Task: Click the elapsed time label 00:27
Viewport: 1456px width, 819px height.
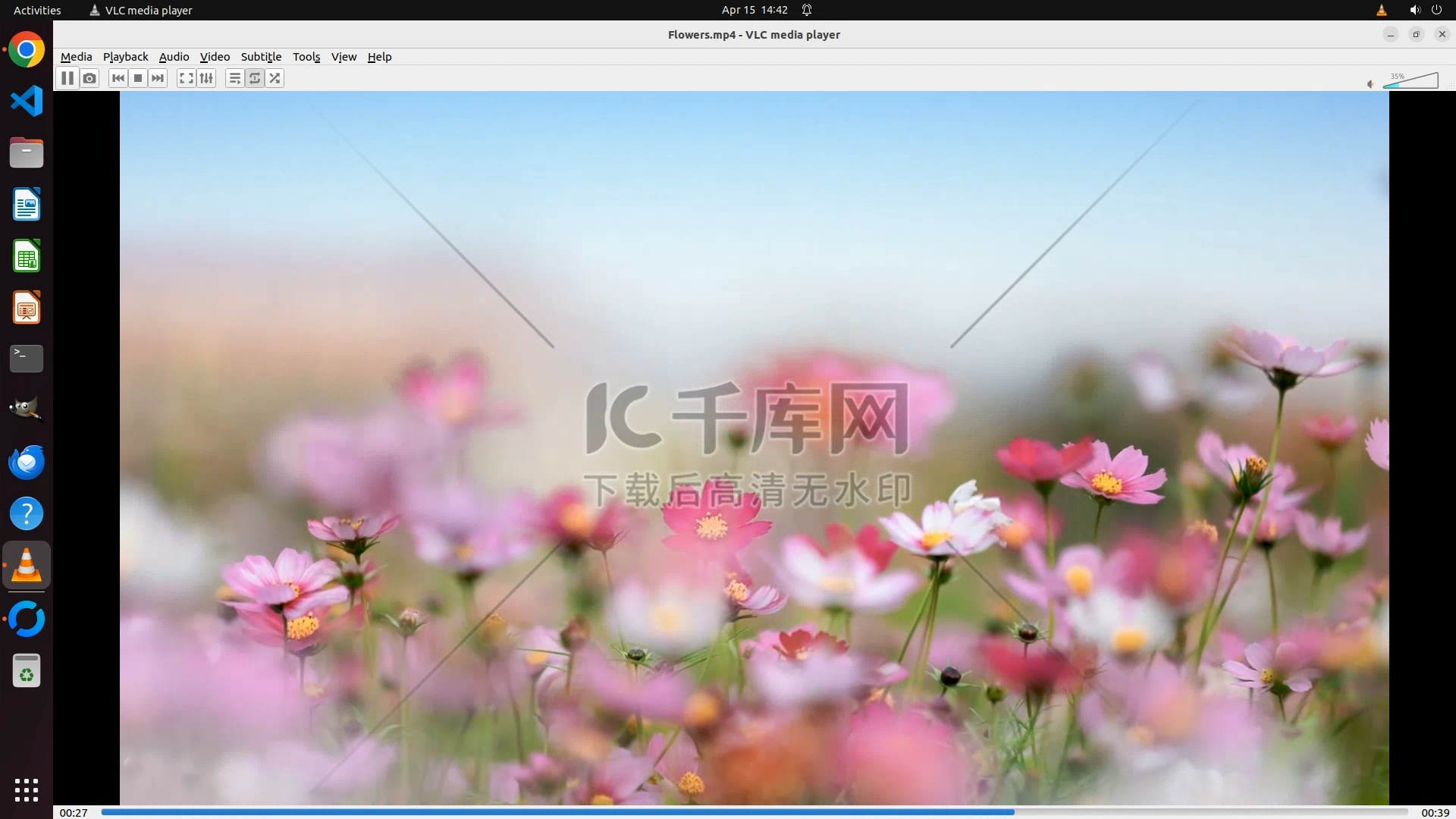Action: tap(74, 812)
